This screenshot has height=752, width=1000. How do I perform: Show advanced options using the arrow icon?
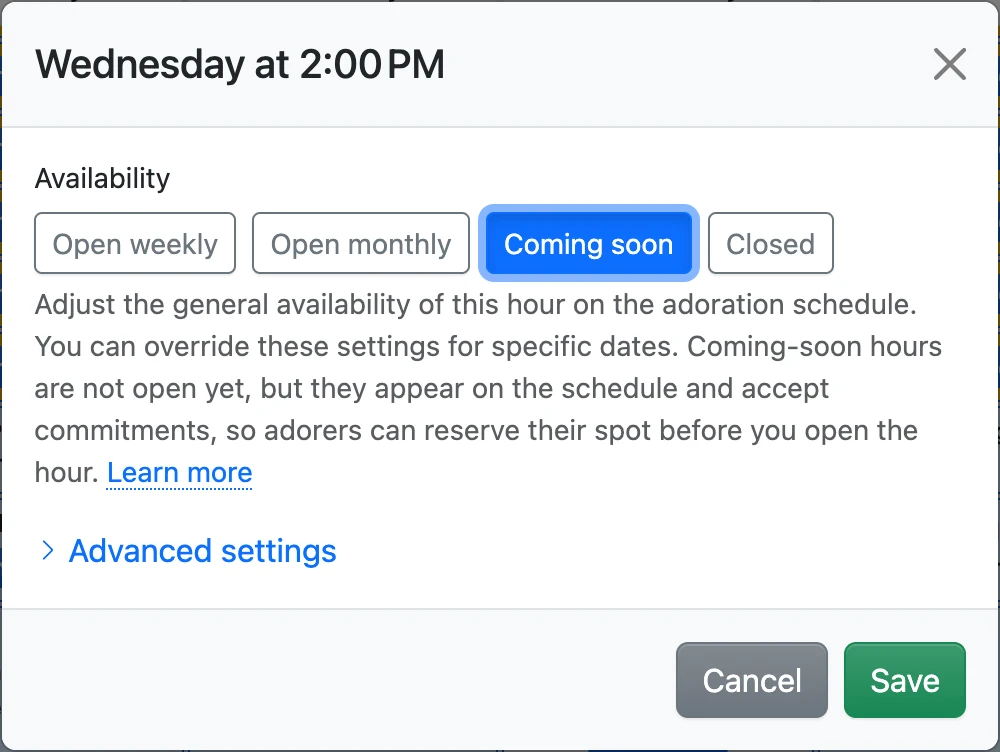coord(47,550)
